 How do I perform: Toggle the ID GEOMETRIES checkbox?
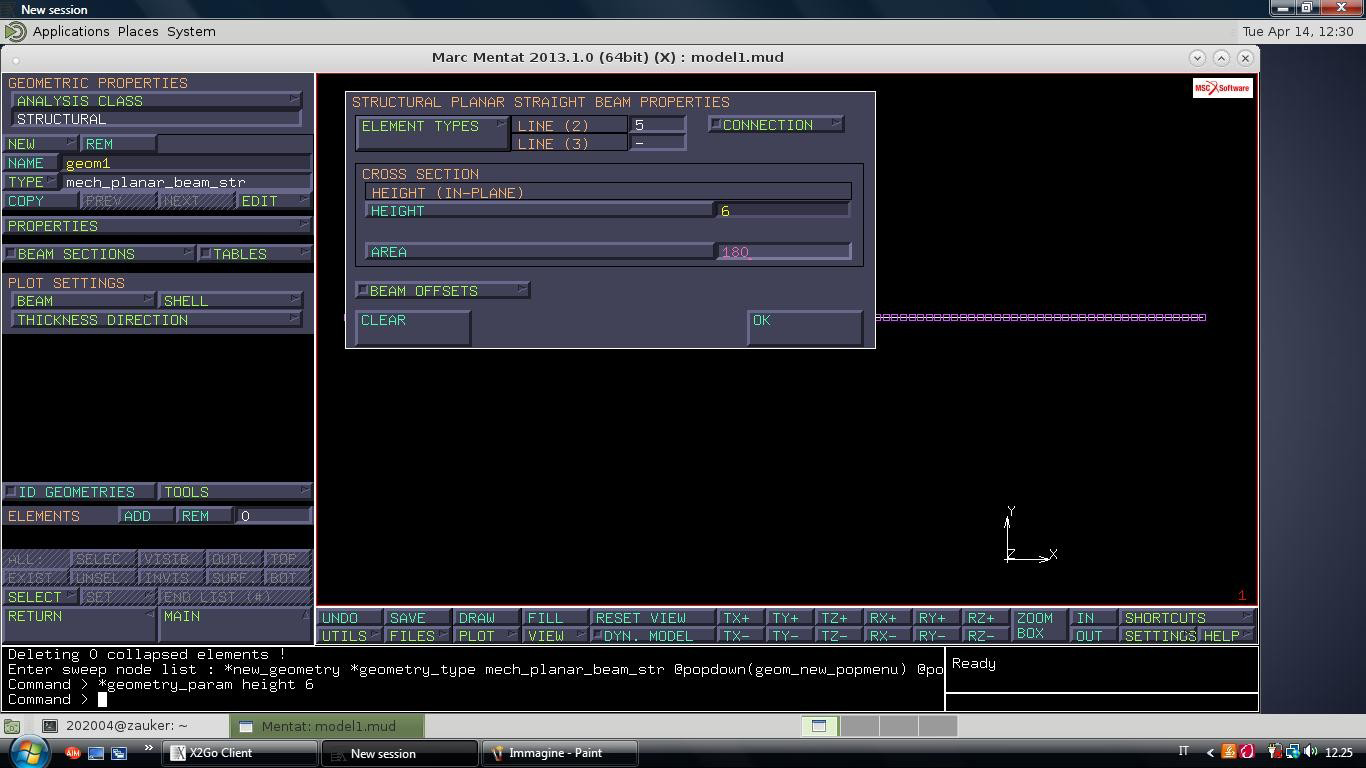[x=80, y=492]
